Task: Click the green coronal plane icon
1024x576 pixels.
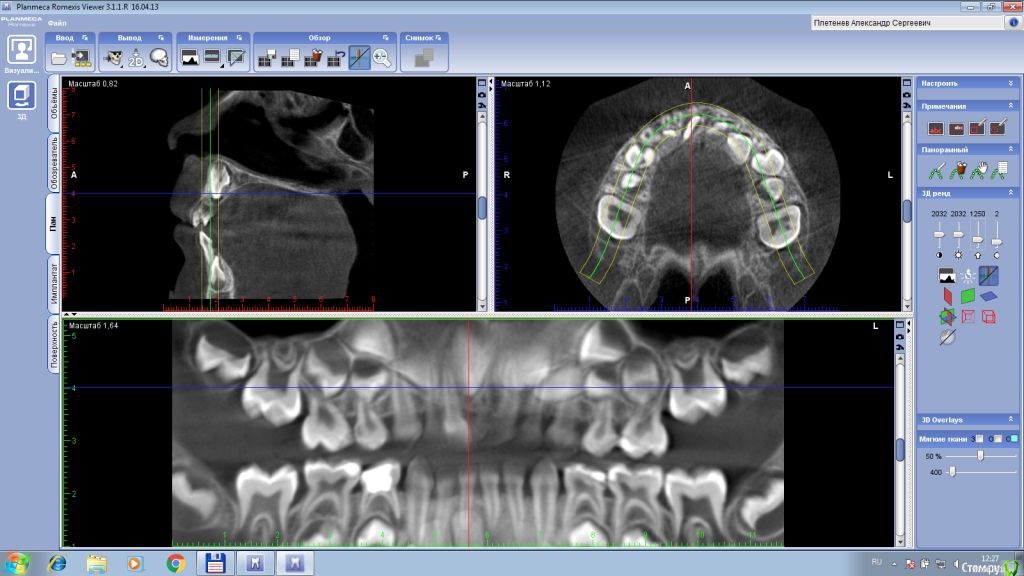Action: (967, 297)
